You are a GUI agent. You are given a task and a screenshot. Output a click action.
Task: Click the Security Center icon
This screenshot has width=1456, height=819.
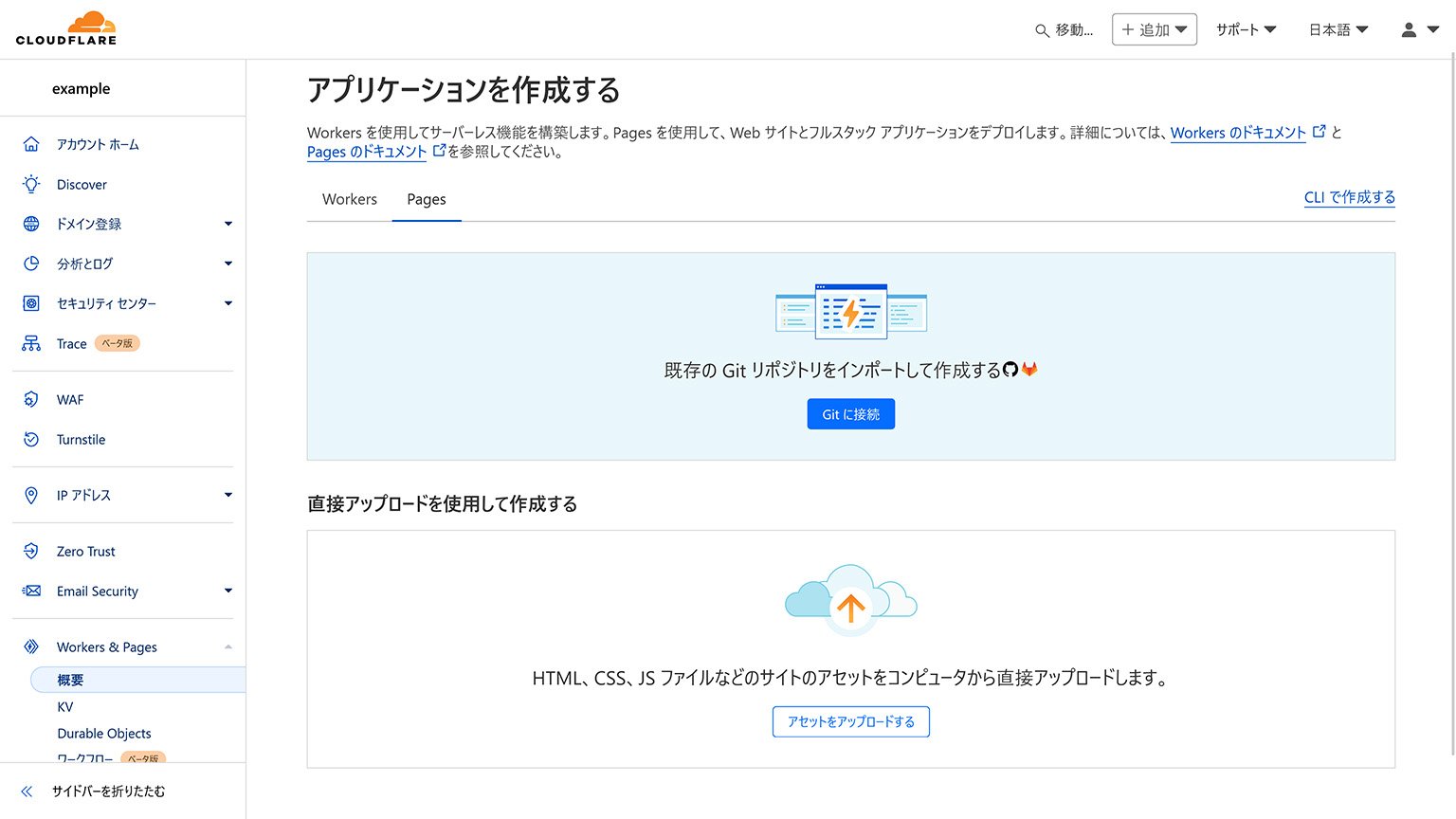[31, 303]
